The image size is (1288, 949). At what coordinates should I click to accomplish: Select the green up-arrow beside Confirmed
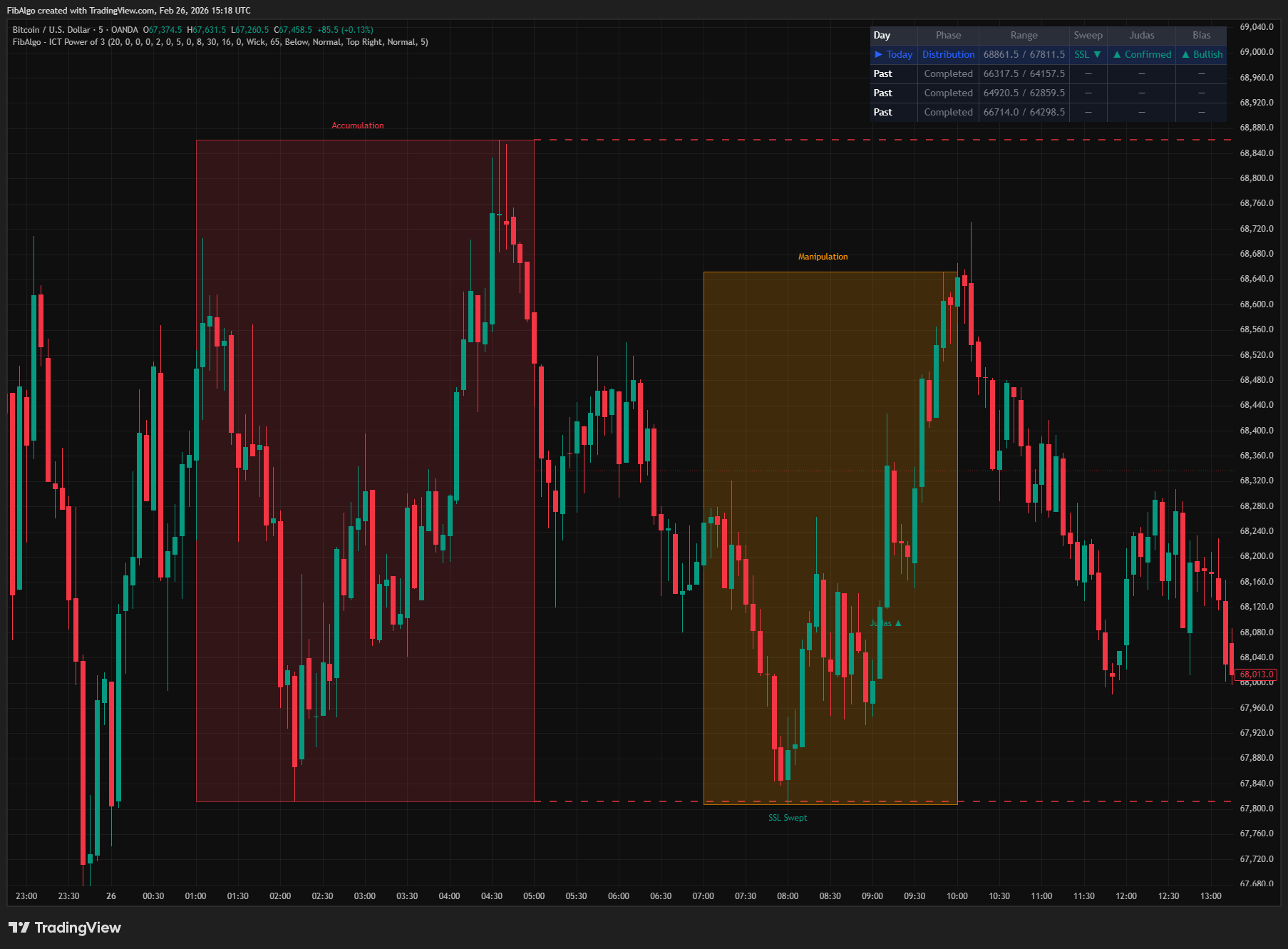[1116, 54]
